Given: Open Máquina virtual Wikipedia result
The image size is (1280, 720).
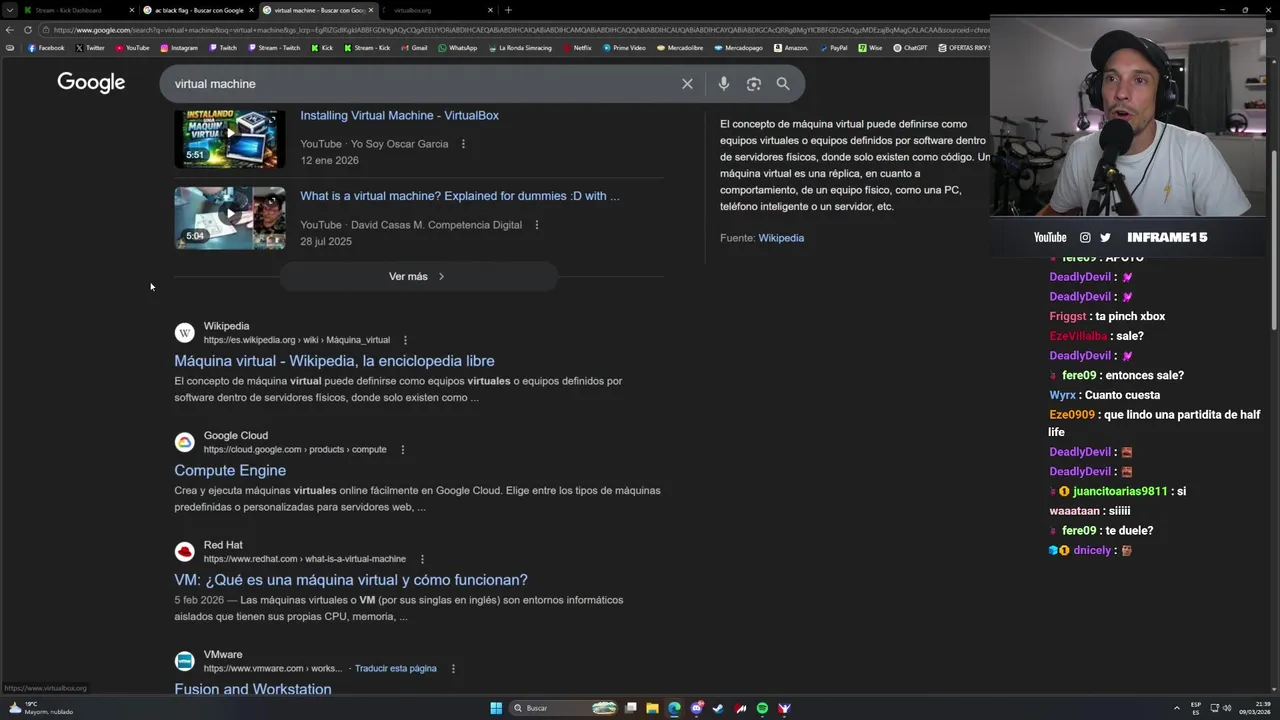Looking at the screenshot, I should coord(334,361).
